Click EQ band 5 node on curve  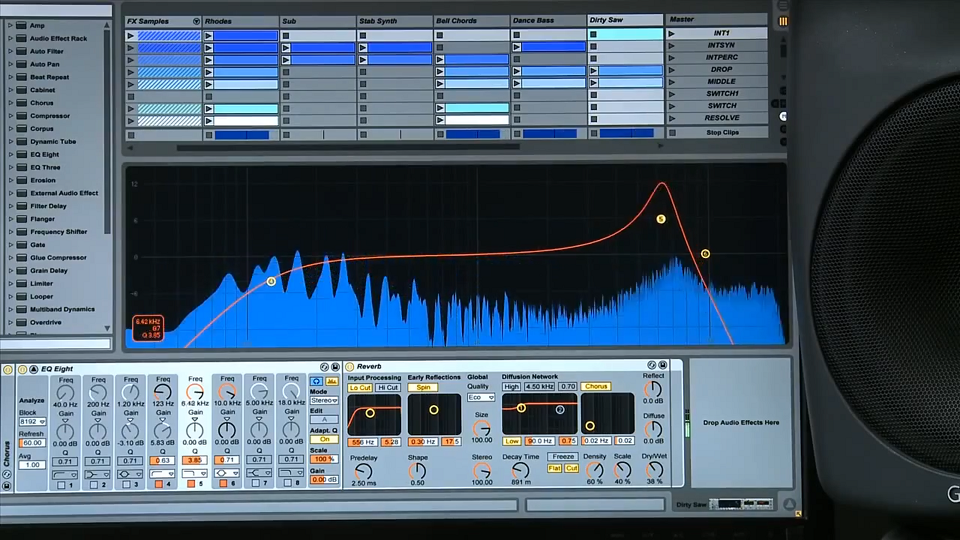point(660,219)
